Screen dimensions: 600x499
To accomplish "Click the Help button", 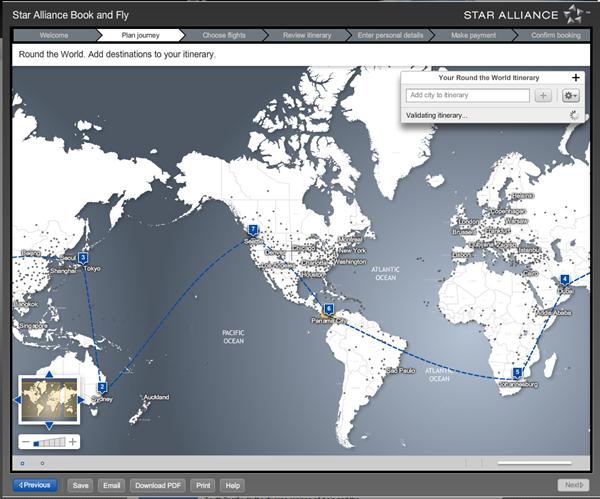I will tap(232, 486).
